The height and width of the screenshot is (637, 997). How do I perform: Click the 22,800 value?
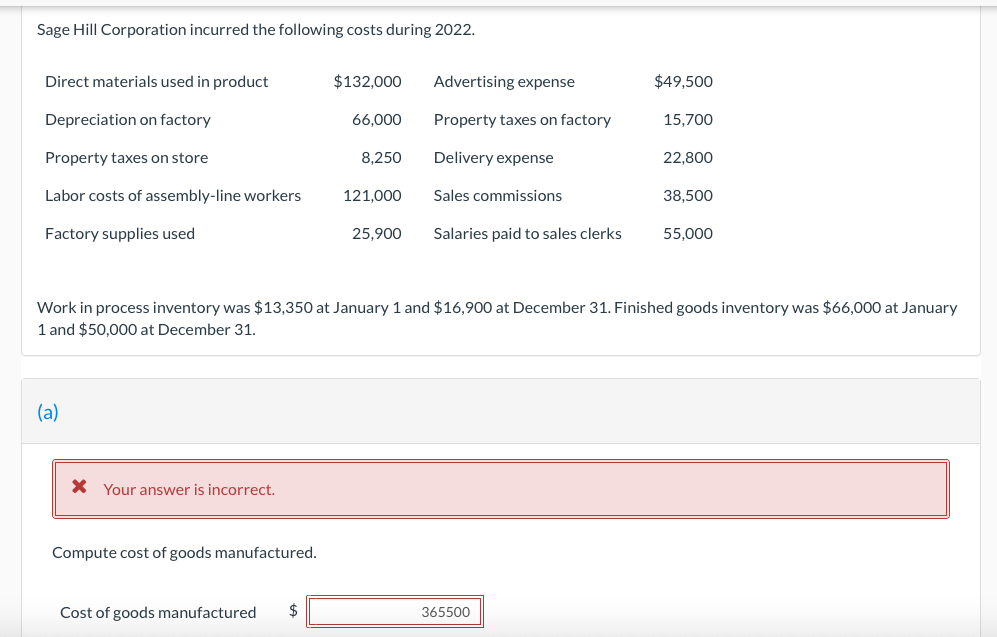click(688, 158)
